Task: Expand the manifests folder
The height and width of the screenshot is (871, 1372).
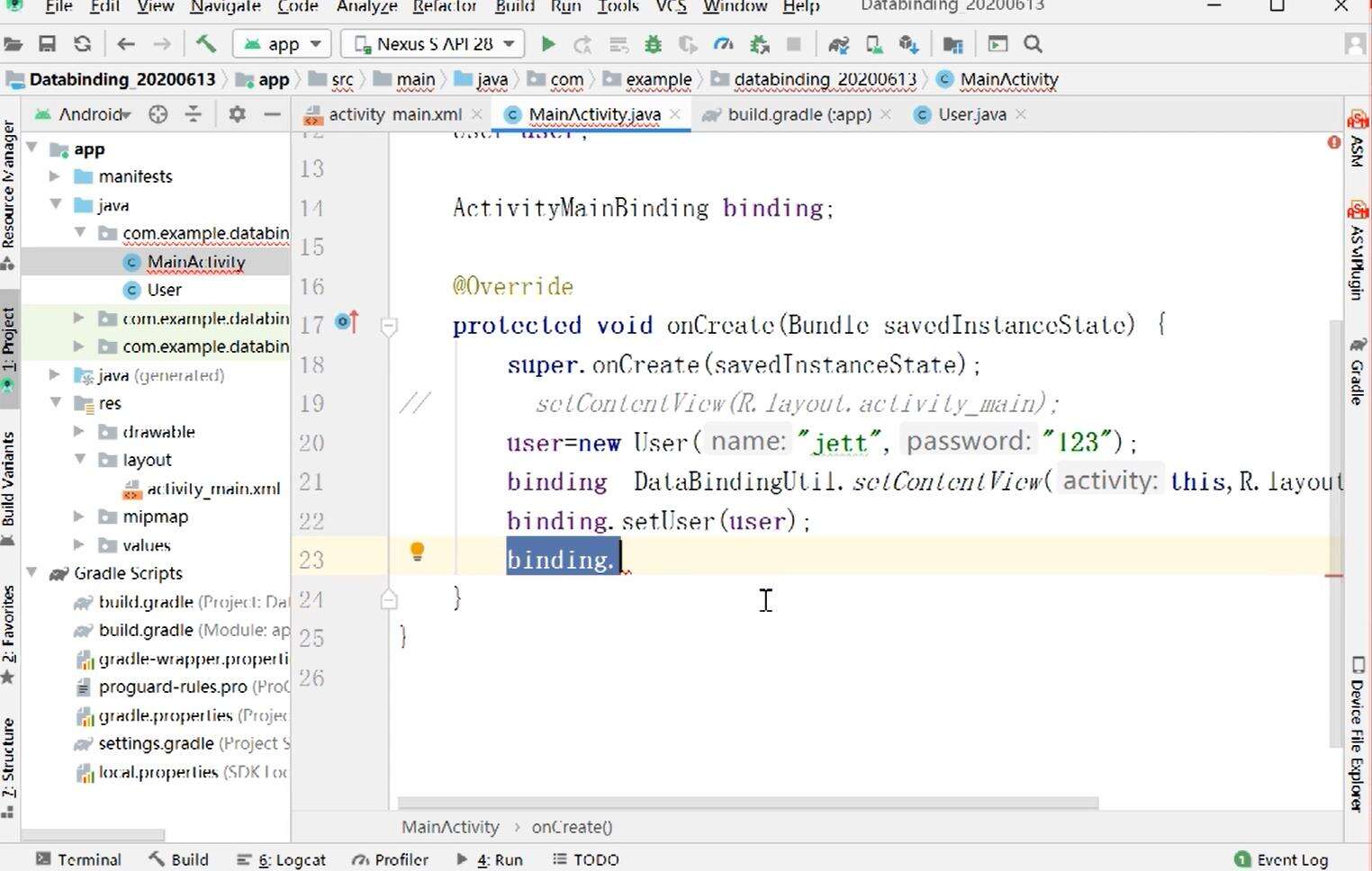Action: 55,176
